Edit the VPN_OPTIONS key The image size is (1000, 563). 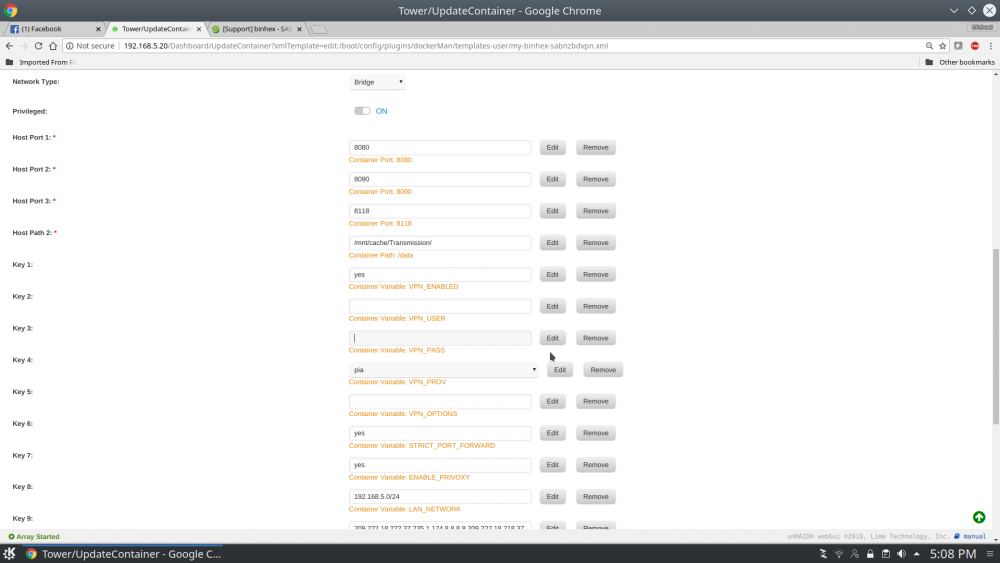(552, 401)
